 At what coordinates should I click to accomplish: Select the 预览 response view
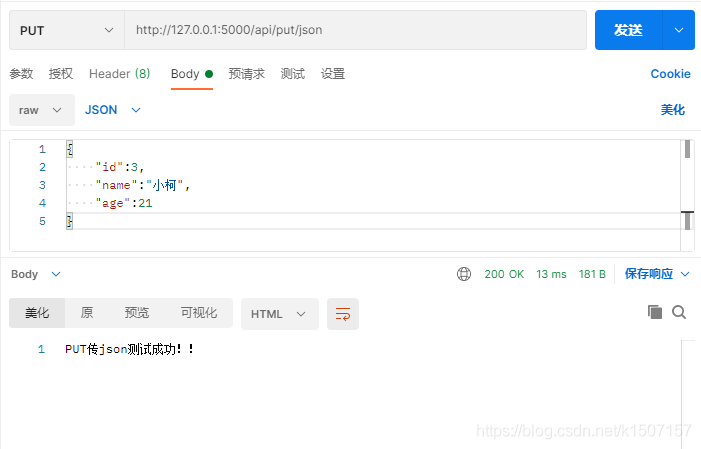tap(137, 313)
